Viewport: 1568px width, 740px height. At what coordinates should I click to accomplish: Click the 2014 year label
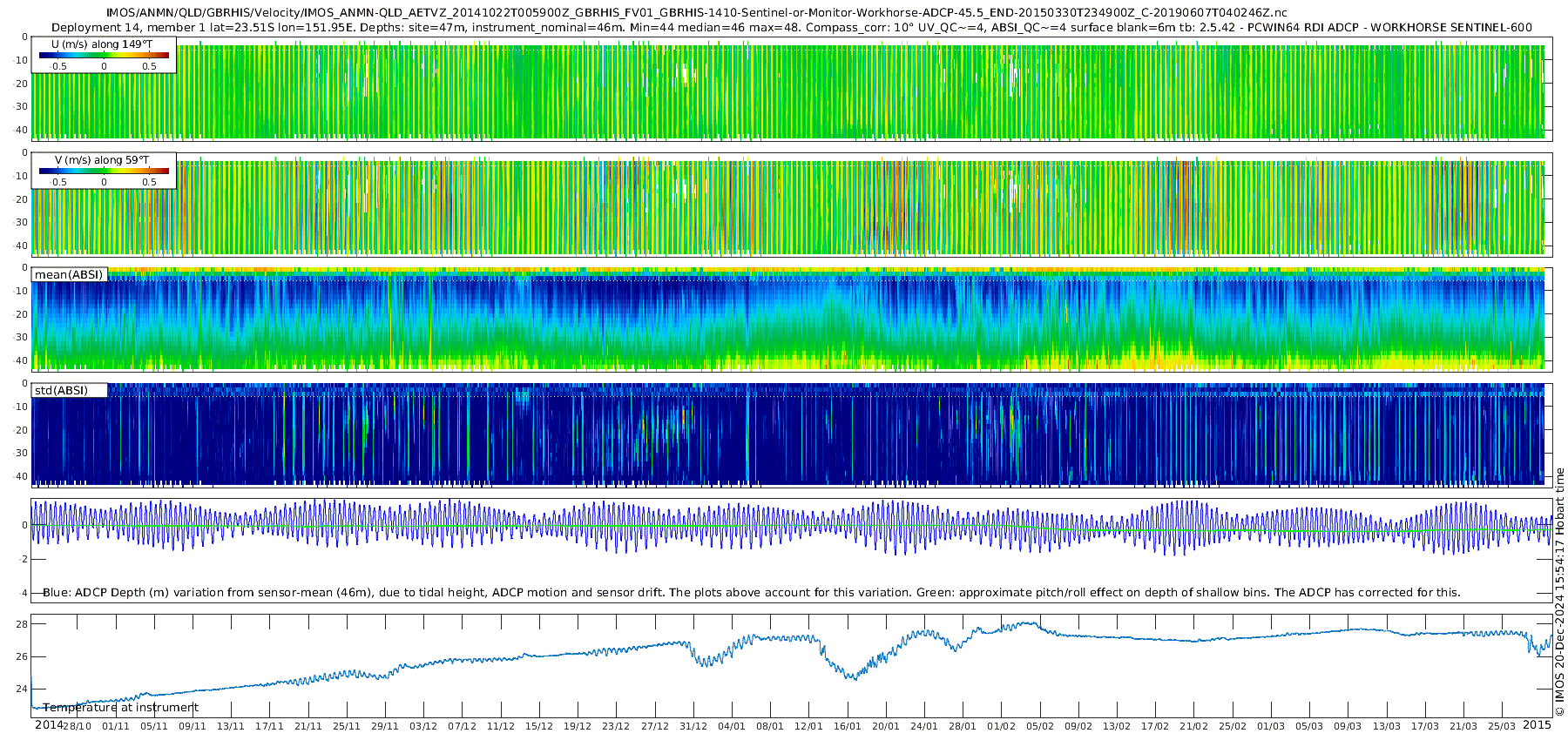(48, 725)
